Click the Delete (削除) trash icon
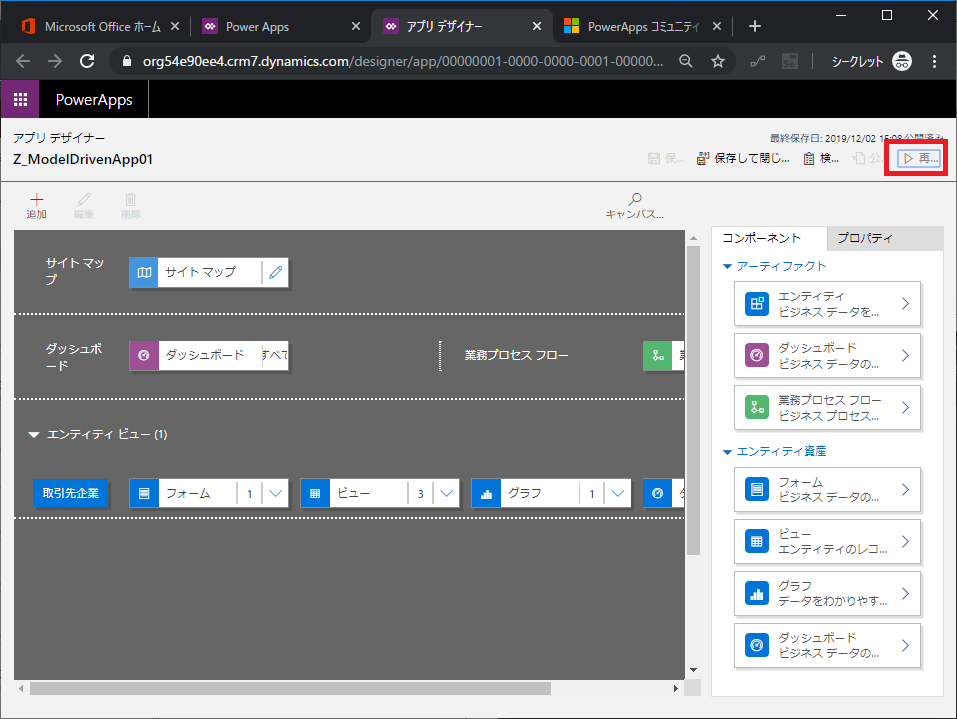Image resolution: width=957 pixels, height=719 pixels. click(131, 200)
